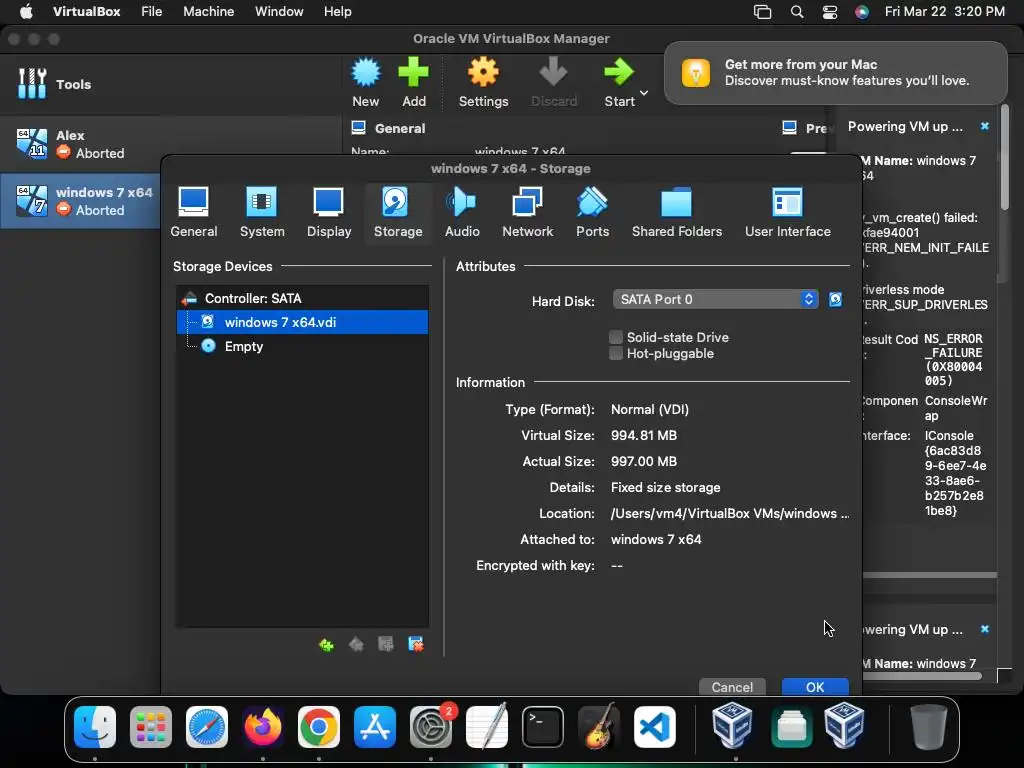Screen dimensions: 1024x768
Task: Open the Network settings tab
Action: point(527,212)
